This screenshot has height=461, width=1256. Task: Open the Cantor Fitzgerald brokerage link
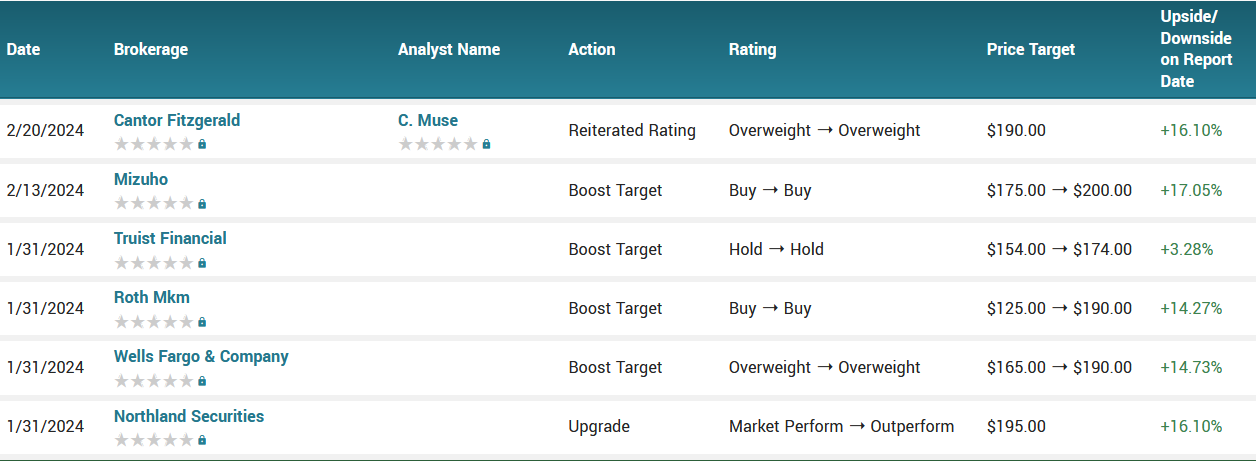[177, 120]
